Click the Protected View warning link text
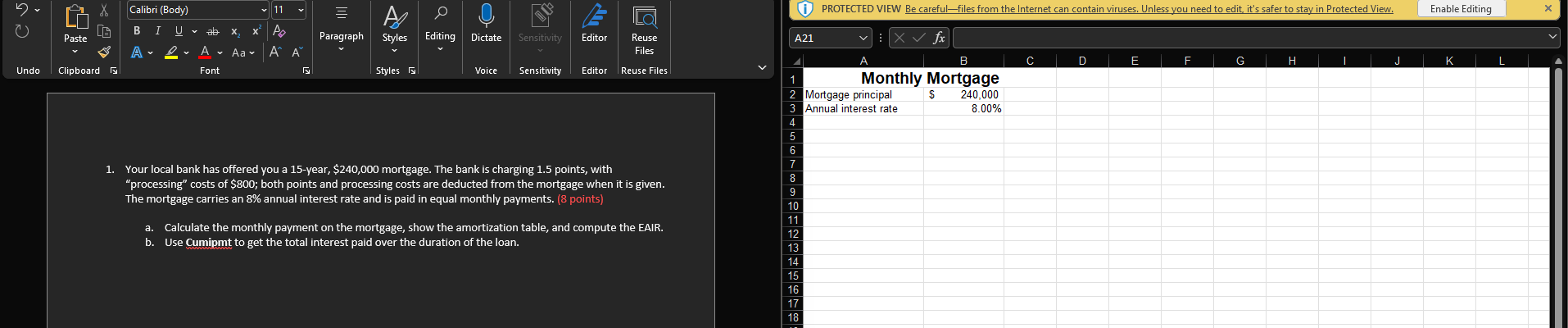 coord(1149,9)
